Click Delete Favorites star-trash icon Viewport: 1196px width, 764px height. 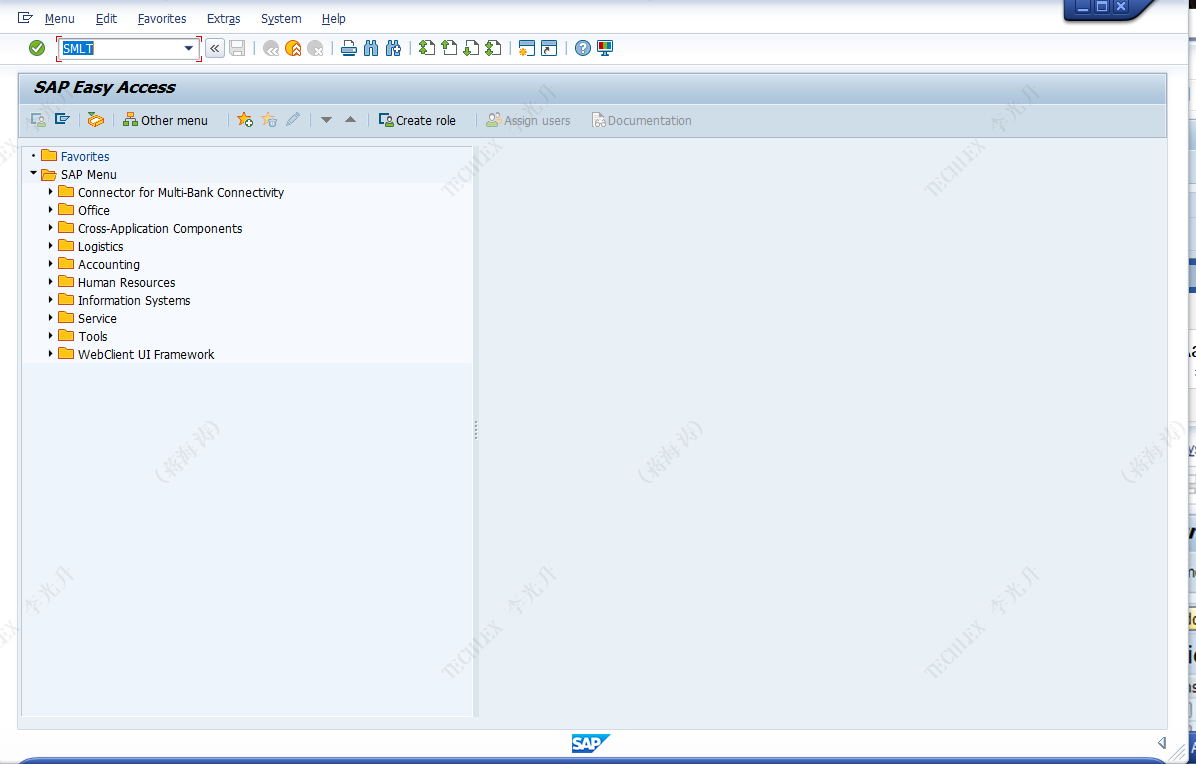[x=269, y=120]
